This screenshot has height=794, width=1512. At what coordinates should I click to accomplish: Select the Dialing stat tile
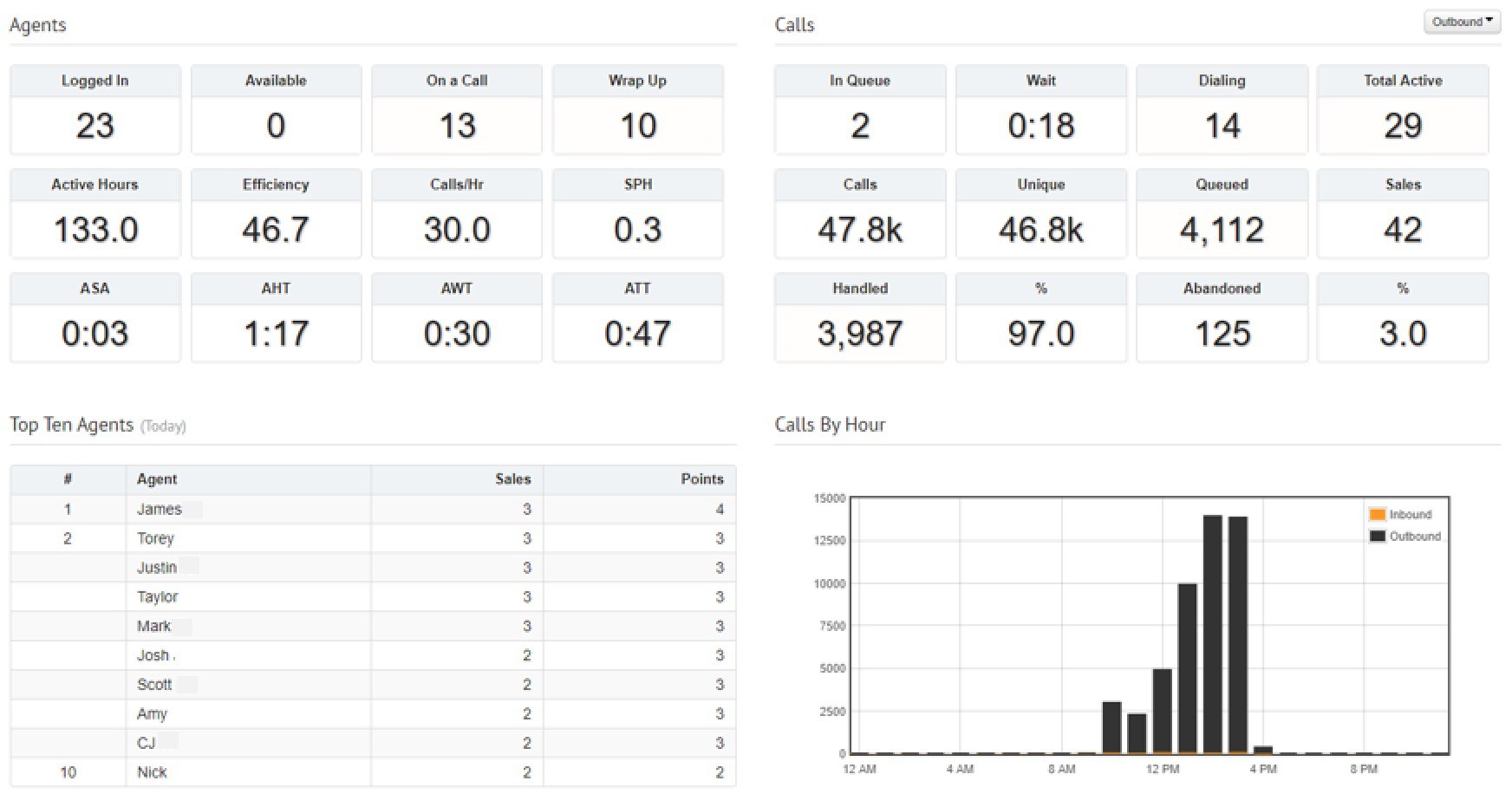click(1222, 110)
